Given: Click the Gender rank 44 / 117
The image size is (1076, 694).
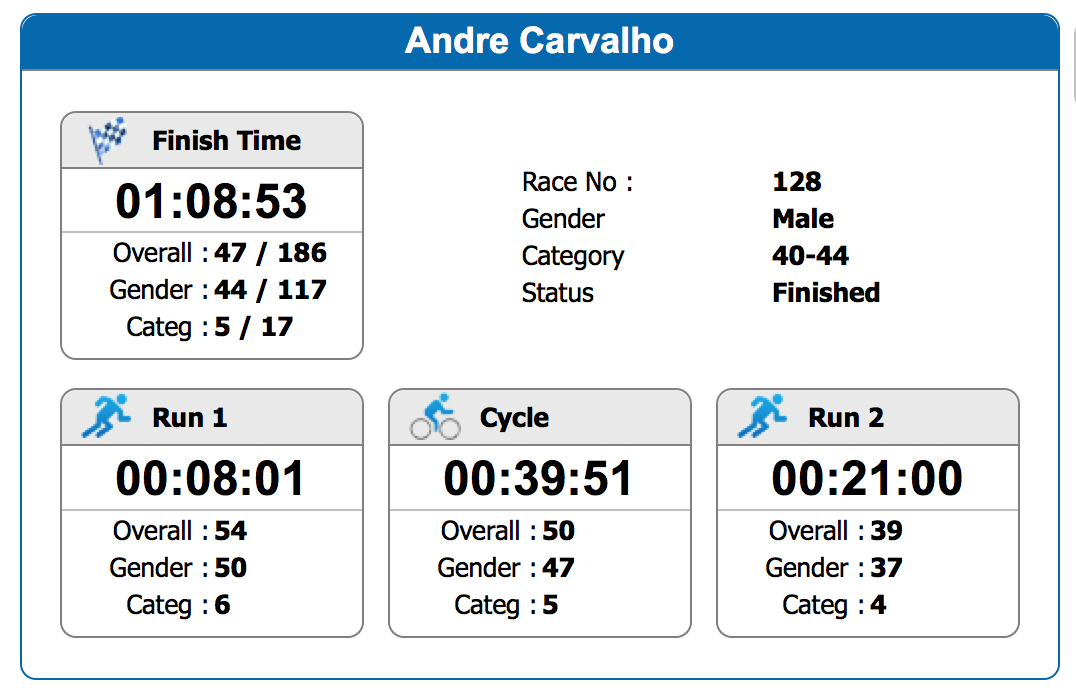Looking at the screenshot, I should (270, 290).
